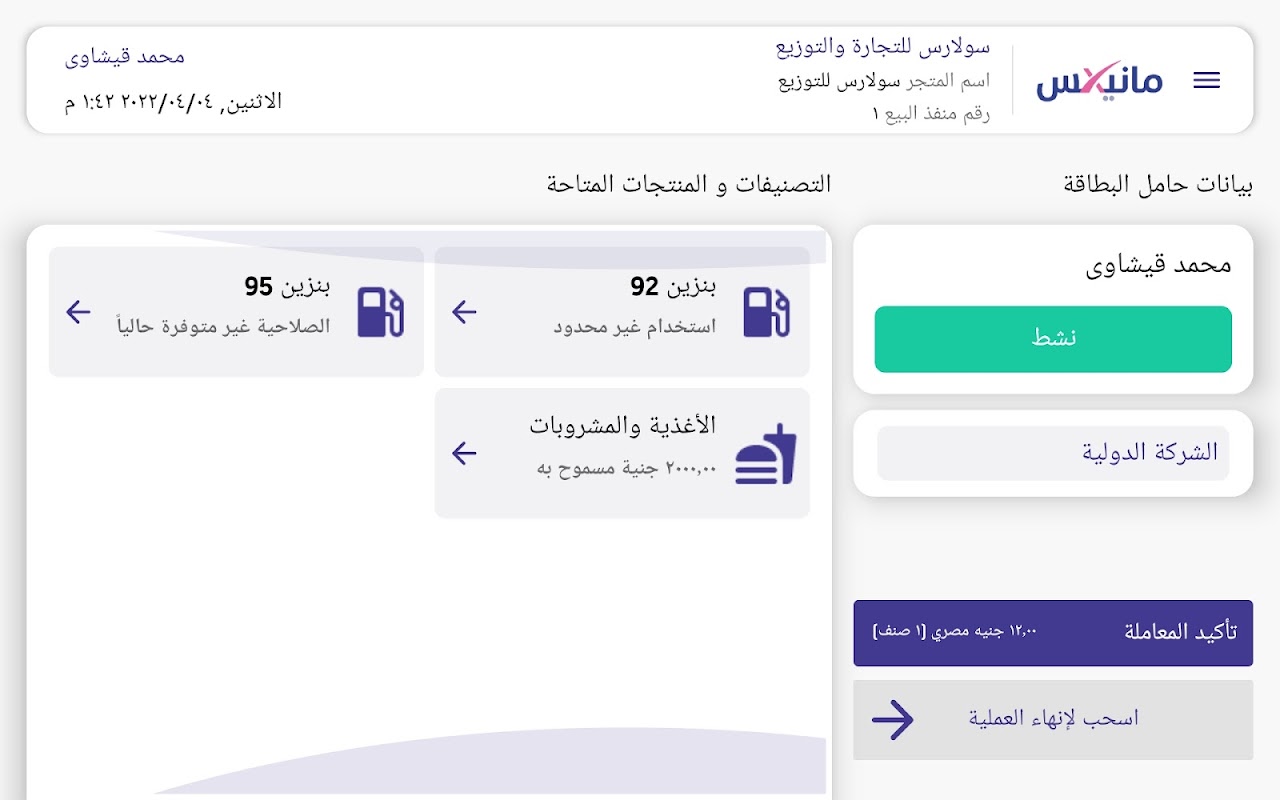Expand الأغذية والمشروبات with its arrow
1280x800 pixels.
tap(464, 454)
